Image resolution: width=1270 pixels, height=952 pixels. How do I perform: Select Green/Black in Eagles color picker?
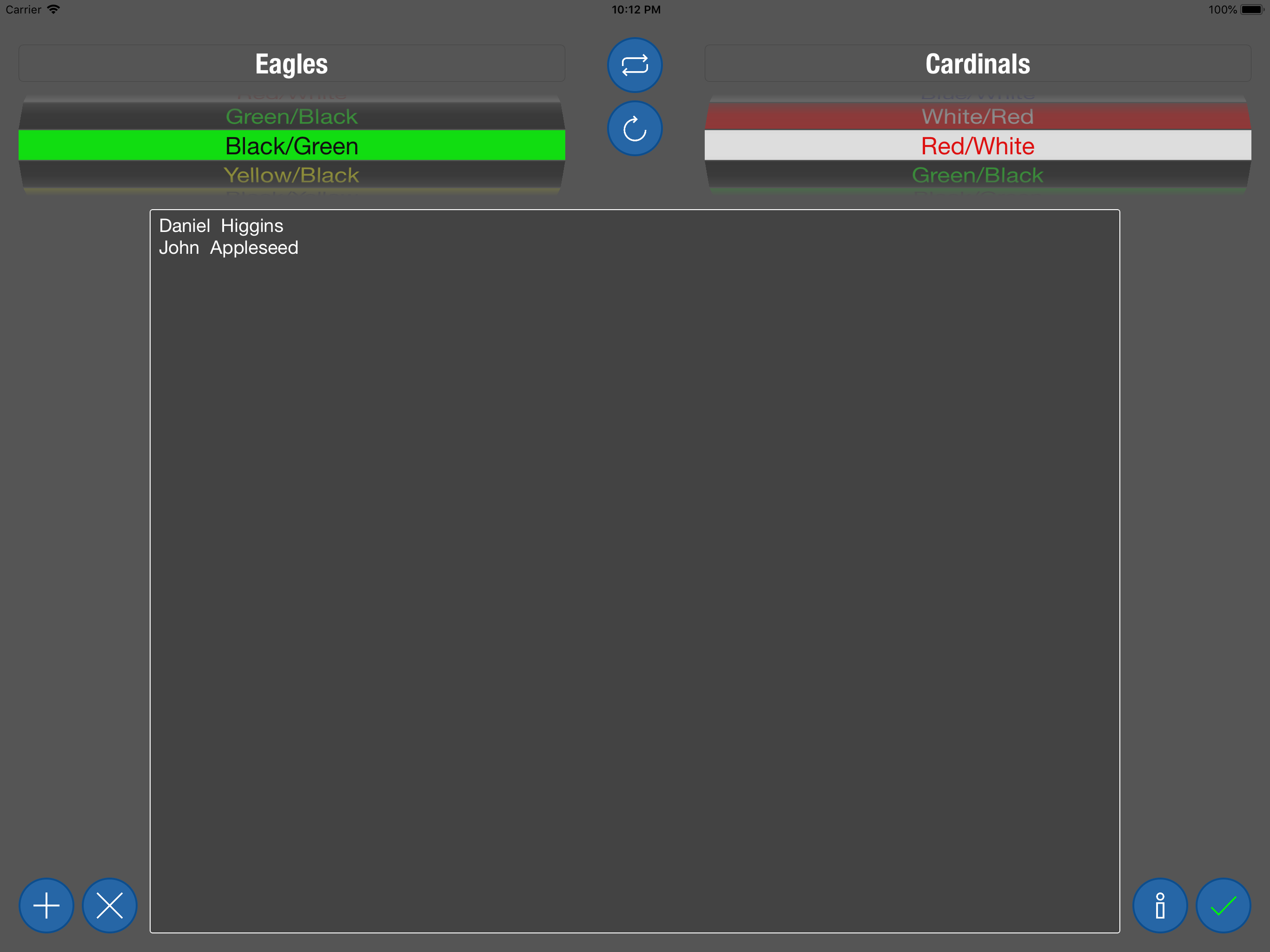point(291,117)
